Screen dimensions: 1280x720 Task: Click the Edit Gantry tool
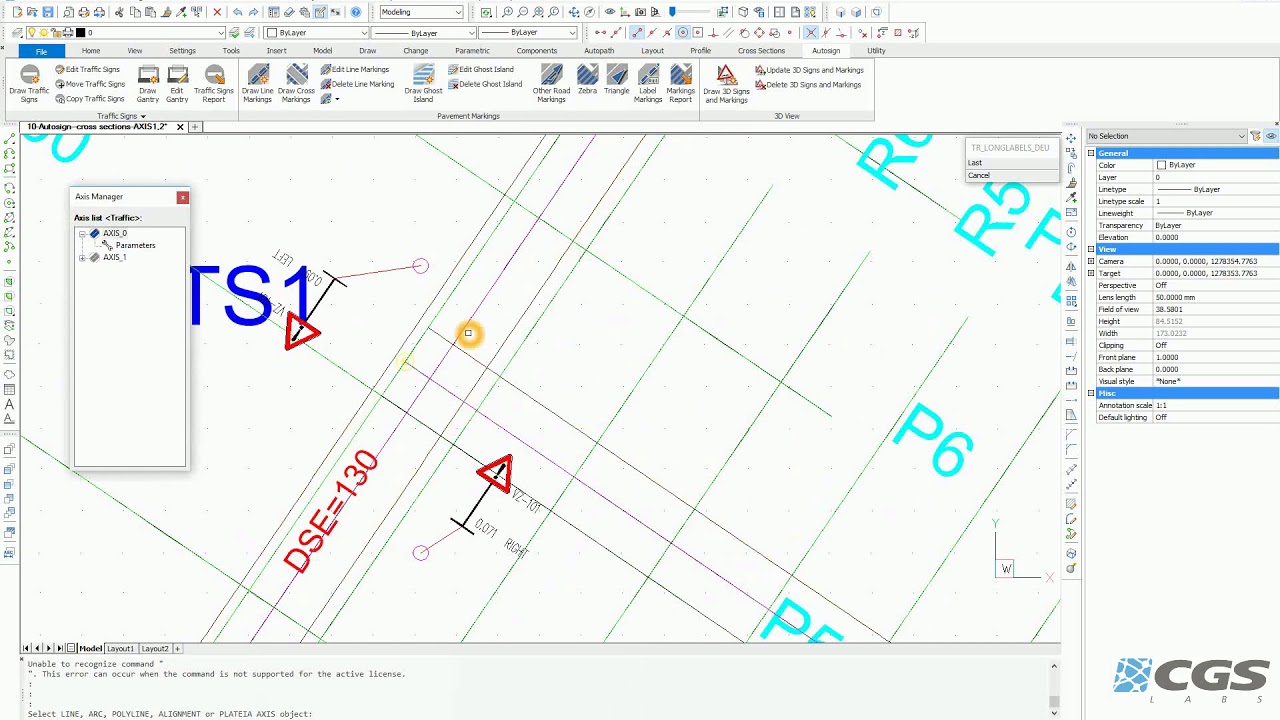pos(177,83)
